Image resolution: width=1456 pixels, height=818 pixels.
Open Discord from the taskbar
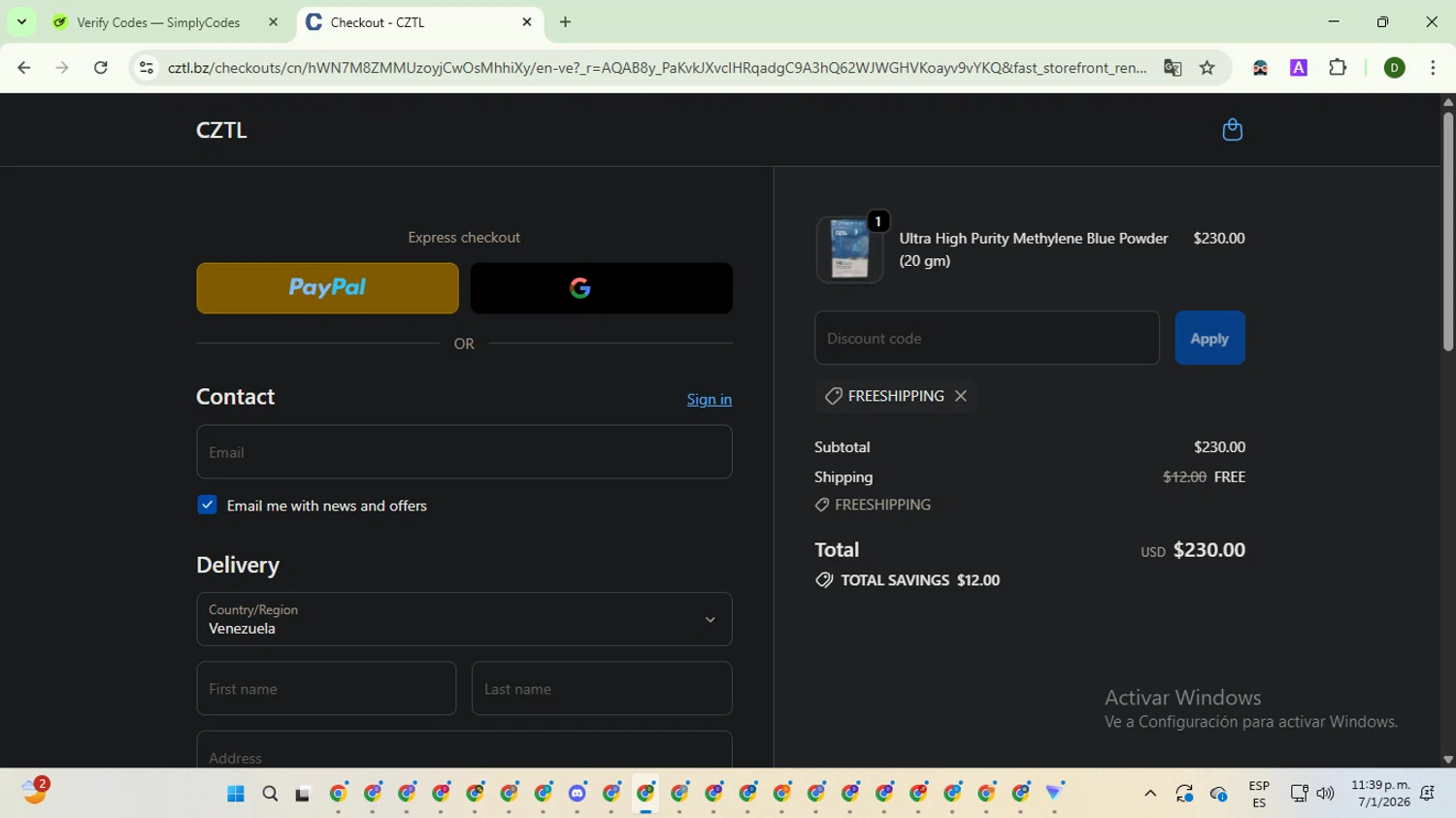[578, 794]
